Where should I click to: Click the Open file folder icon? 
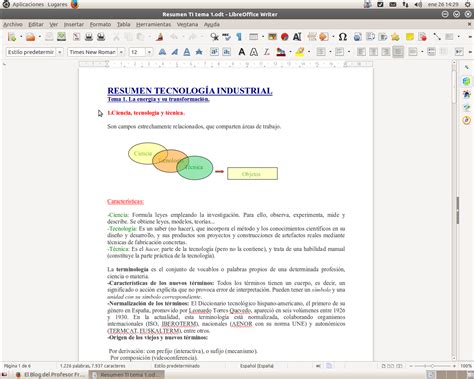(30, 37)
